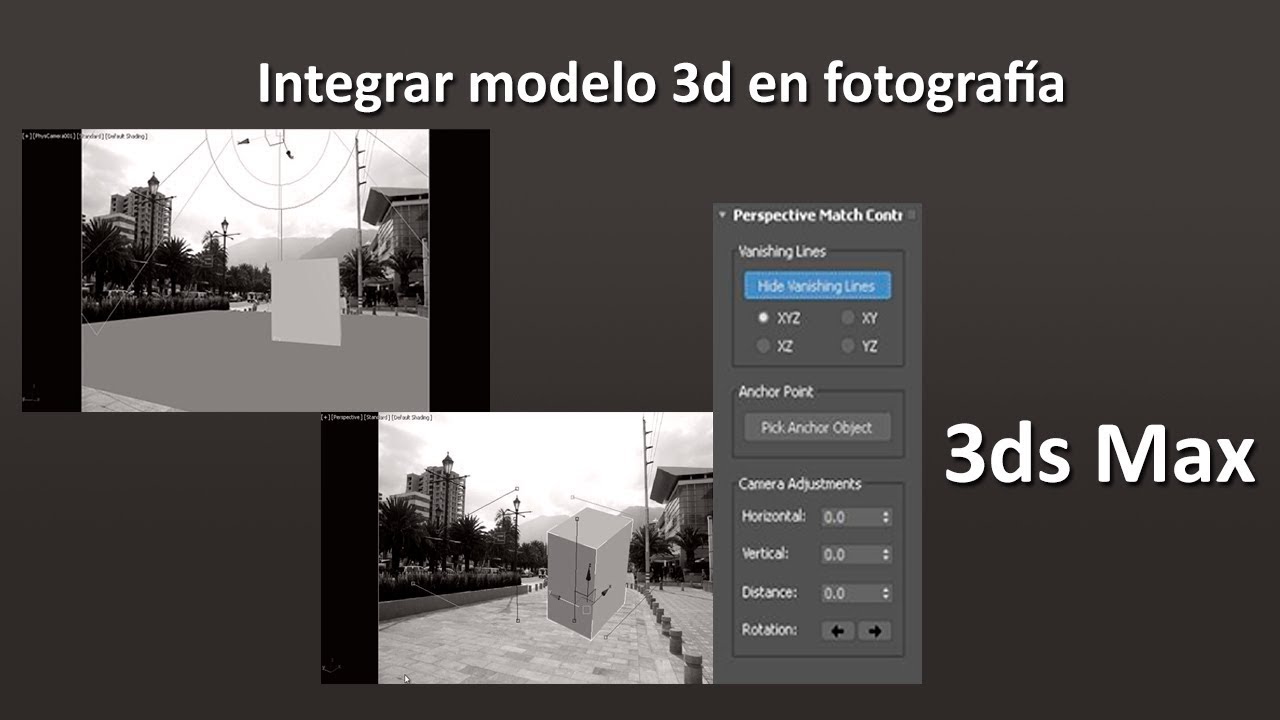Click the Pick Anchor Object button
The height and width of the screenshot is (720, 1280).
coord(817,427)
